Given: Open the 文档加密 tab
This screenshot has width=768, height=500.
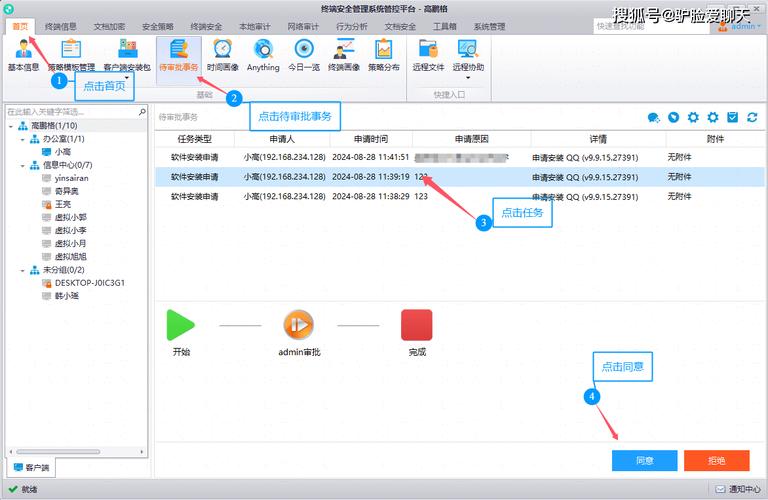Looking at the screenshot, I should point(109,26).
